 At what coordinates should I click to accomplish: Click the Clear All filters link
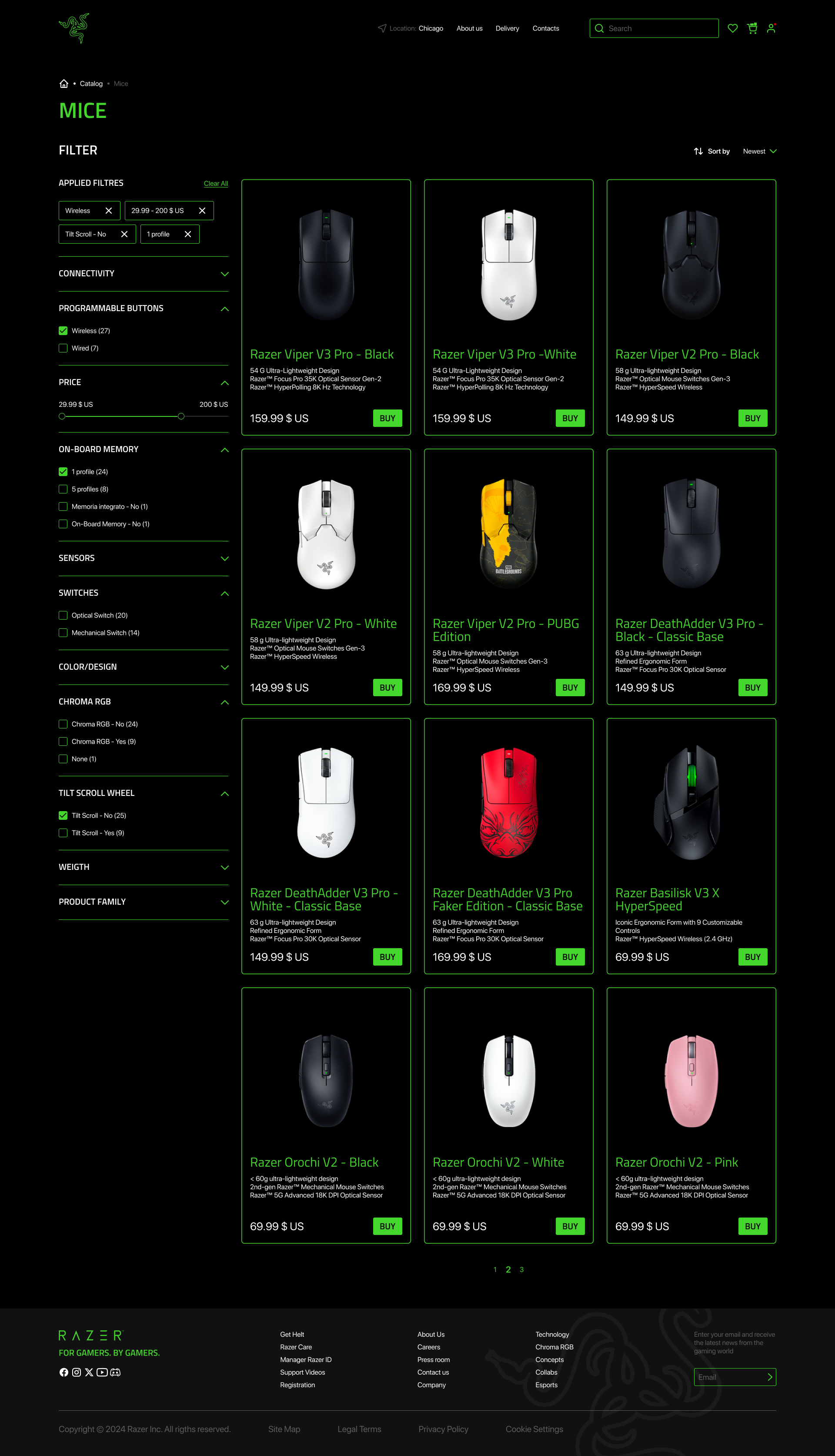point(216,184)
